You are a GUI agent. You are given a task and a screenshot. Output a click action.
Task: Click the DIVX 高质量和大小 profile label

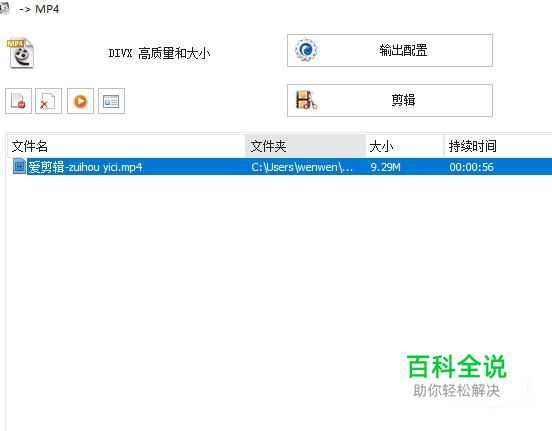tap(159, 54)
